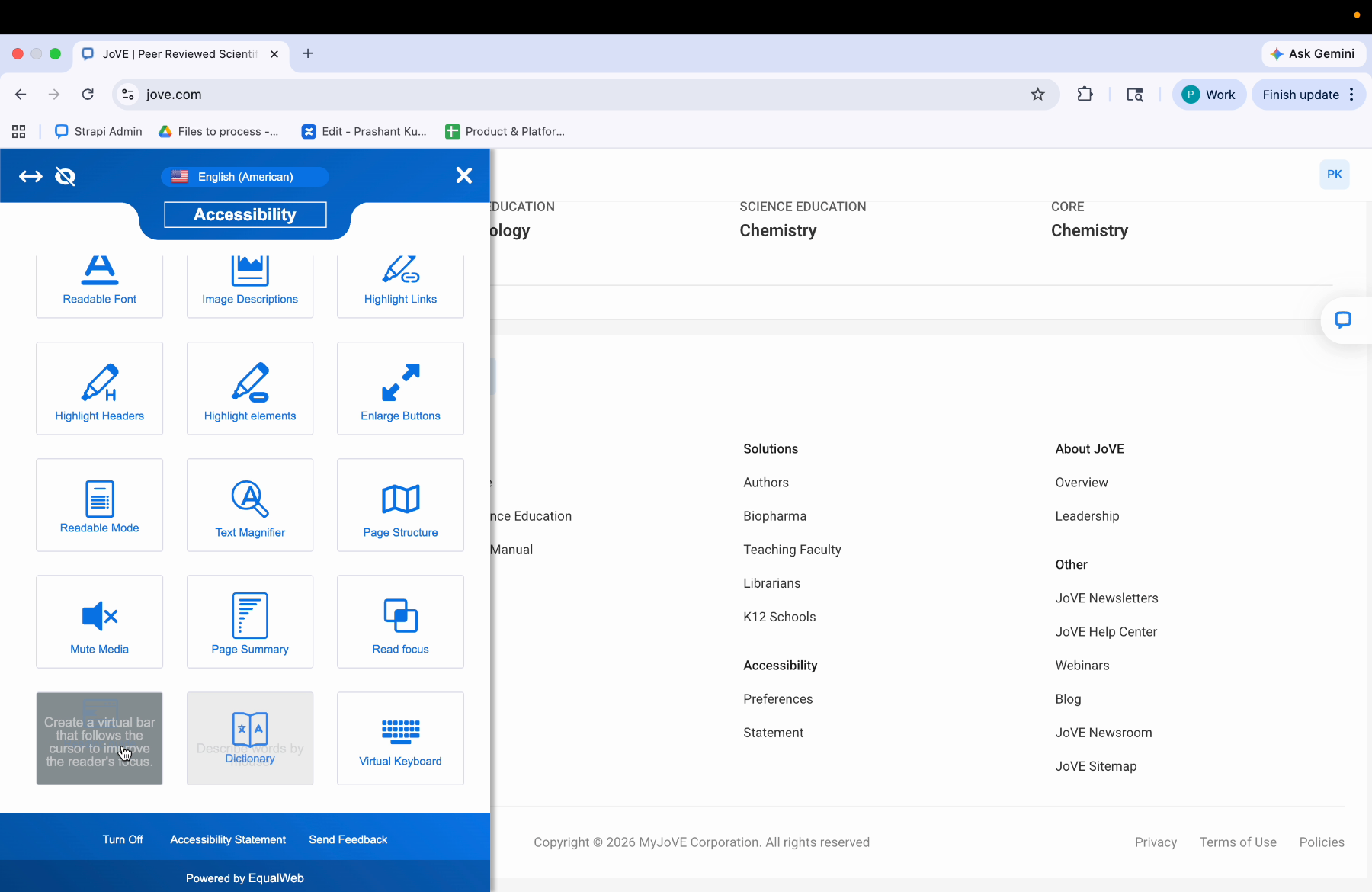Enable the Text Magnifier tool

tap(250, 505)
